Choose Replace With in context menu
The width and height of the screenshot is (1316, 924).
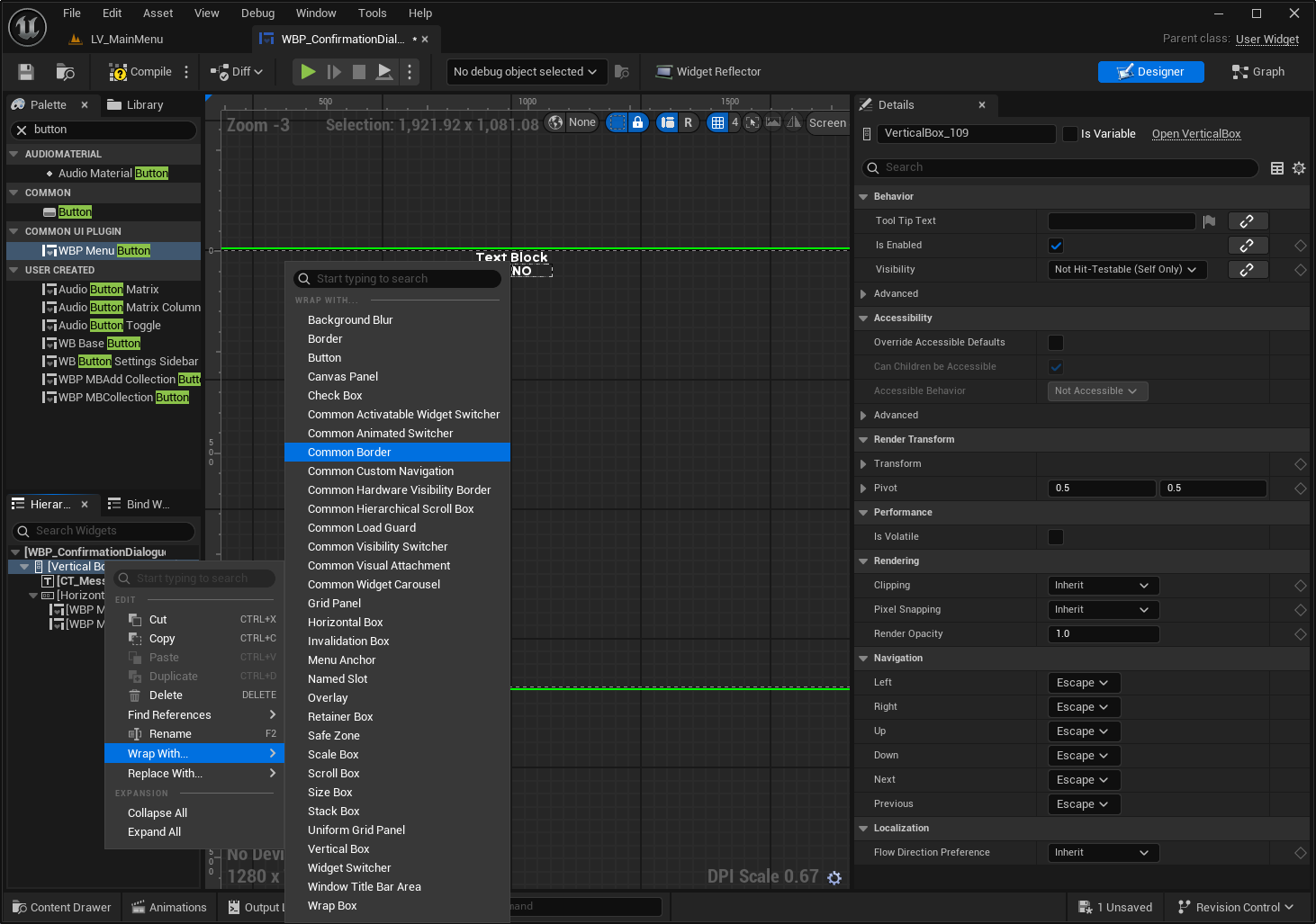pyautogui.click(x=165, y=774)
